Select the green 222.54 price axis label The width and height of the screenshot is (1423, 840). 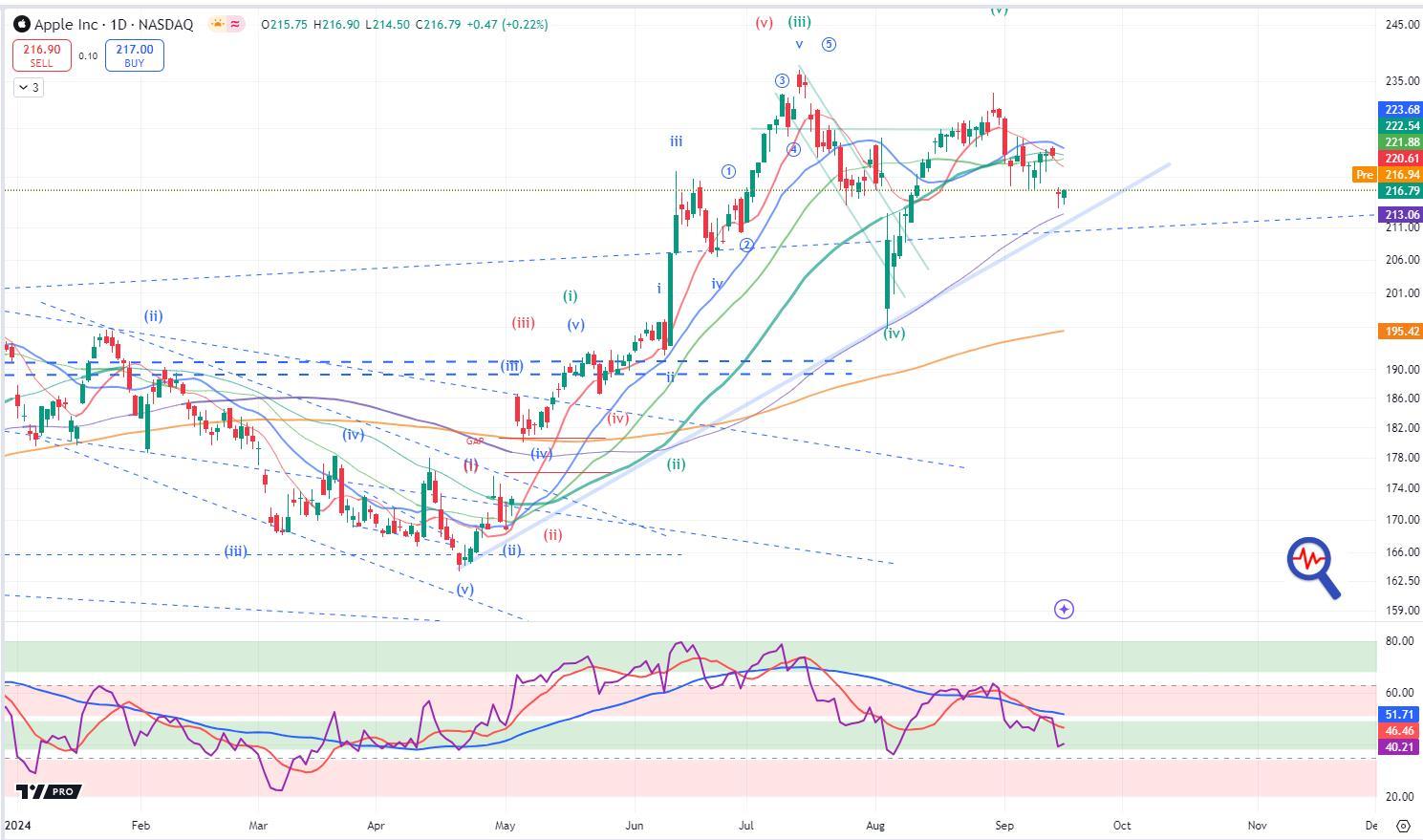(1400, 126)
